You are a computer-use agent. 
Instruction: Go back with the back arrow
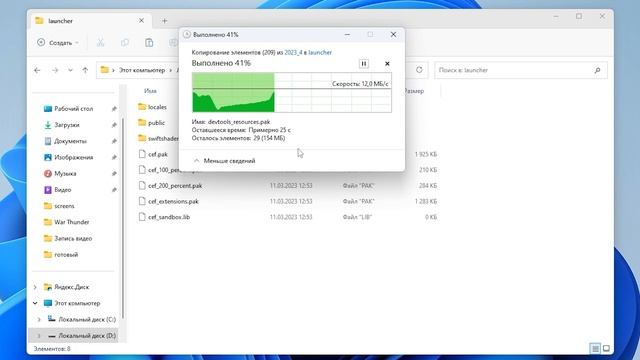point(37,70)
